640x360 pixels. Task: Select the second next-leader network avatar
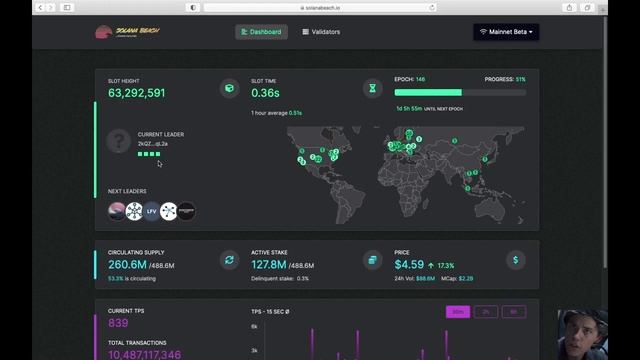[x=134, y=211]
